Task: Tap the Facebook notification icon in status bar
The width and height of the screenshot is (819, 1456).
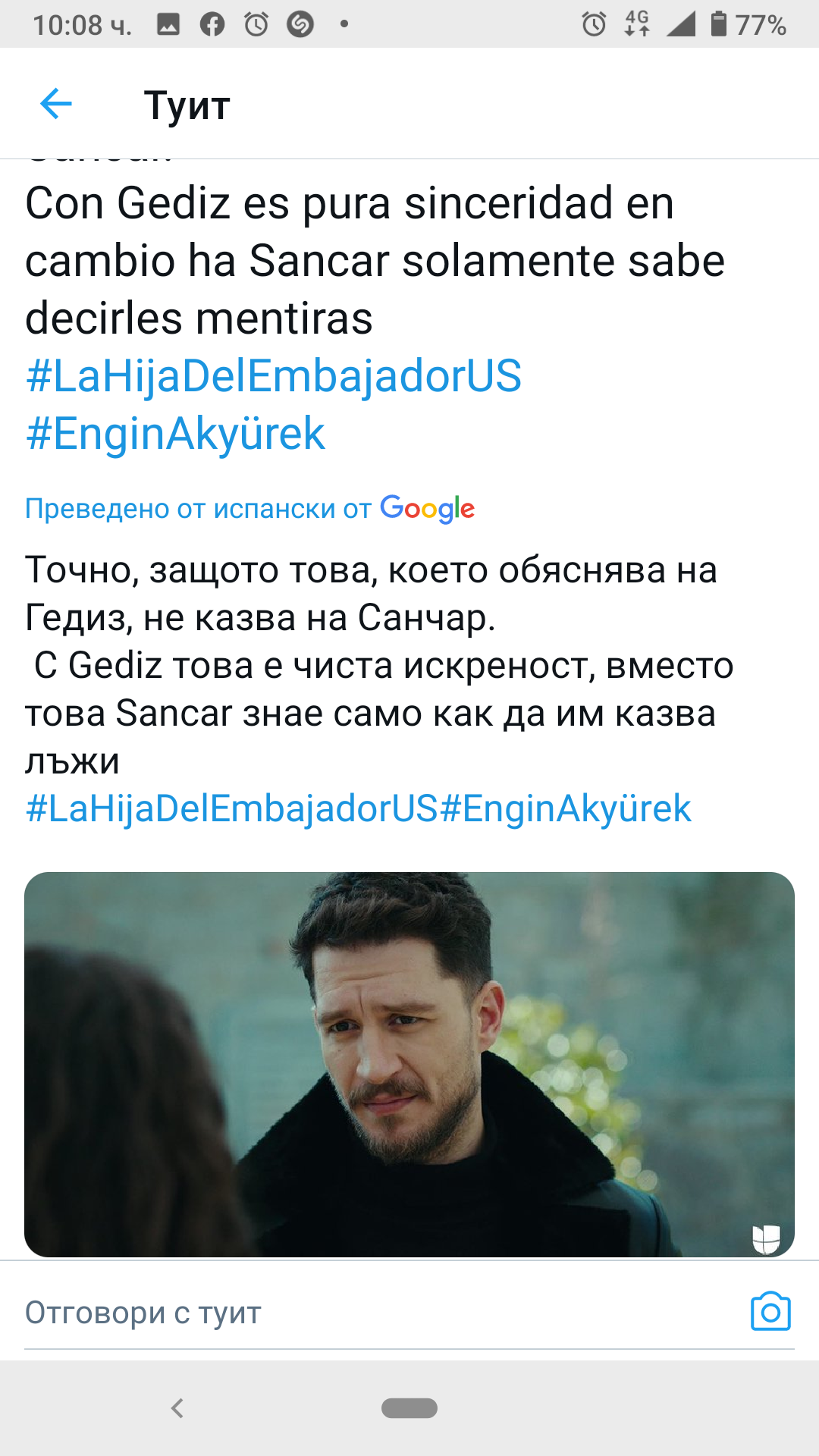Action: click(x=212, y=24)
